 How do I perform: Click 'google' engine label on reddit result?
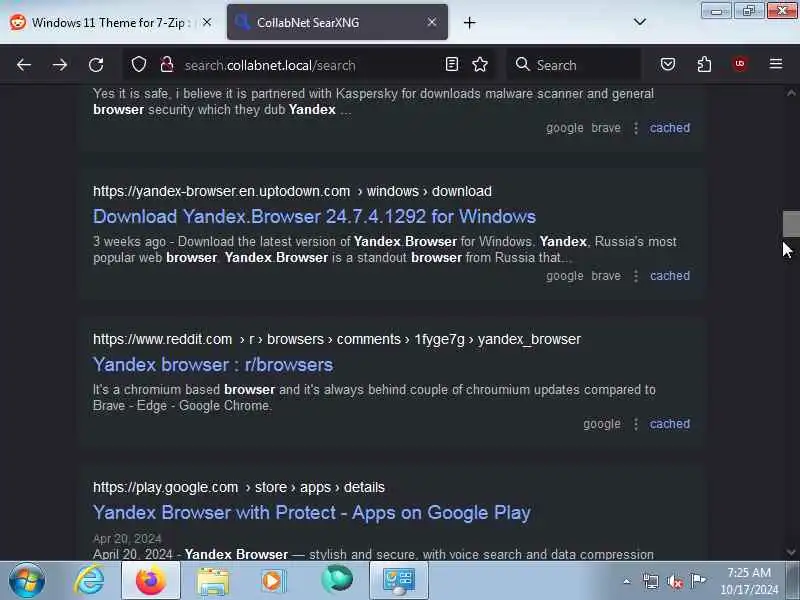[x=602, y=424]
